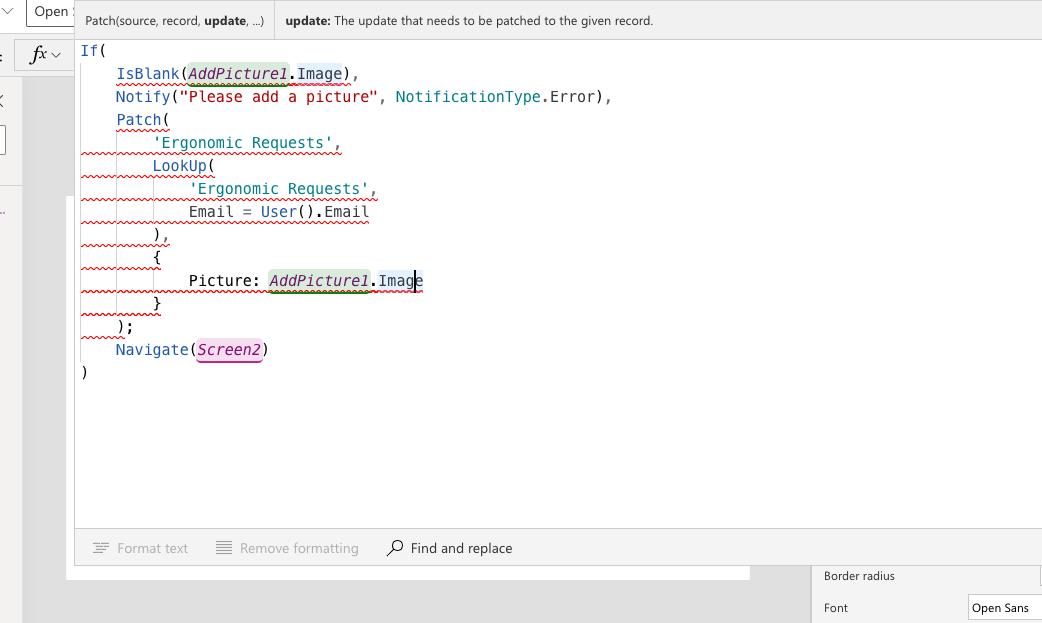Click the Format text button label
Screen dimensions: 1042x623
tap(152, 547)
